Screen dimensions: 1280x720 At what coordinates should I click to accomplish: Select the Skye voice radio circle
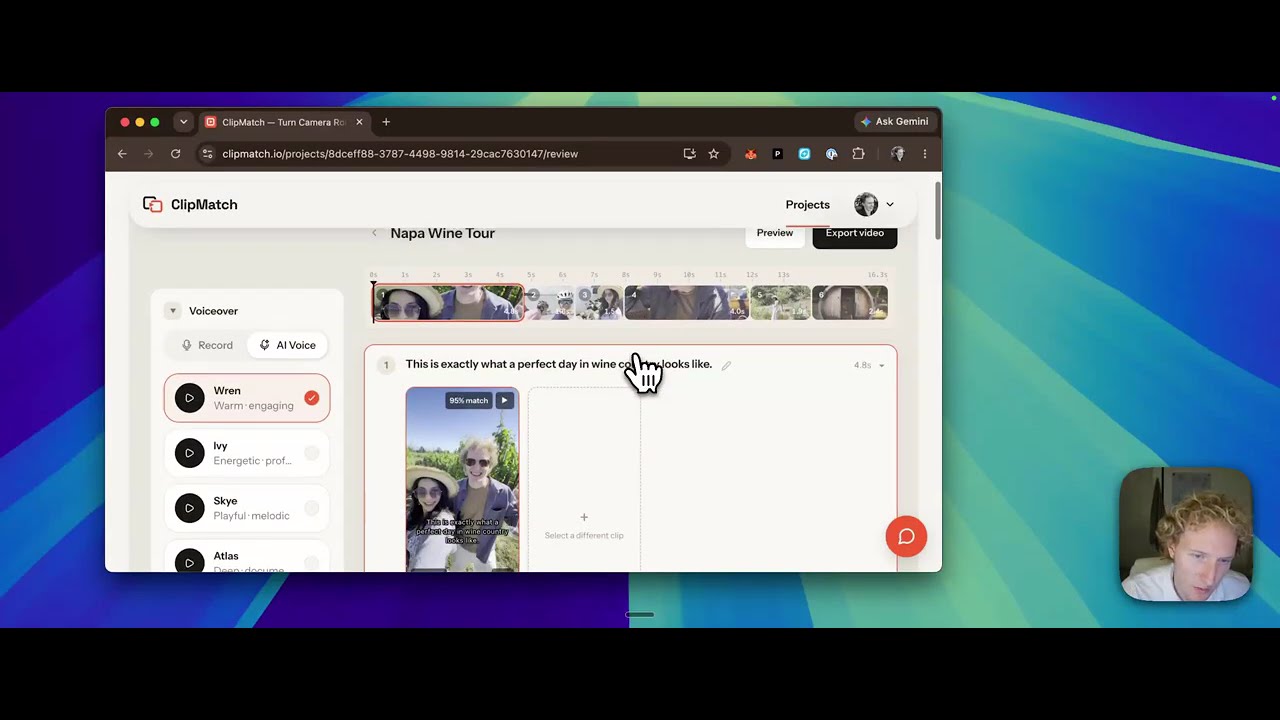[x=312, y=508]
